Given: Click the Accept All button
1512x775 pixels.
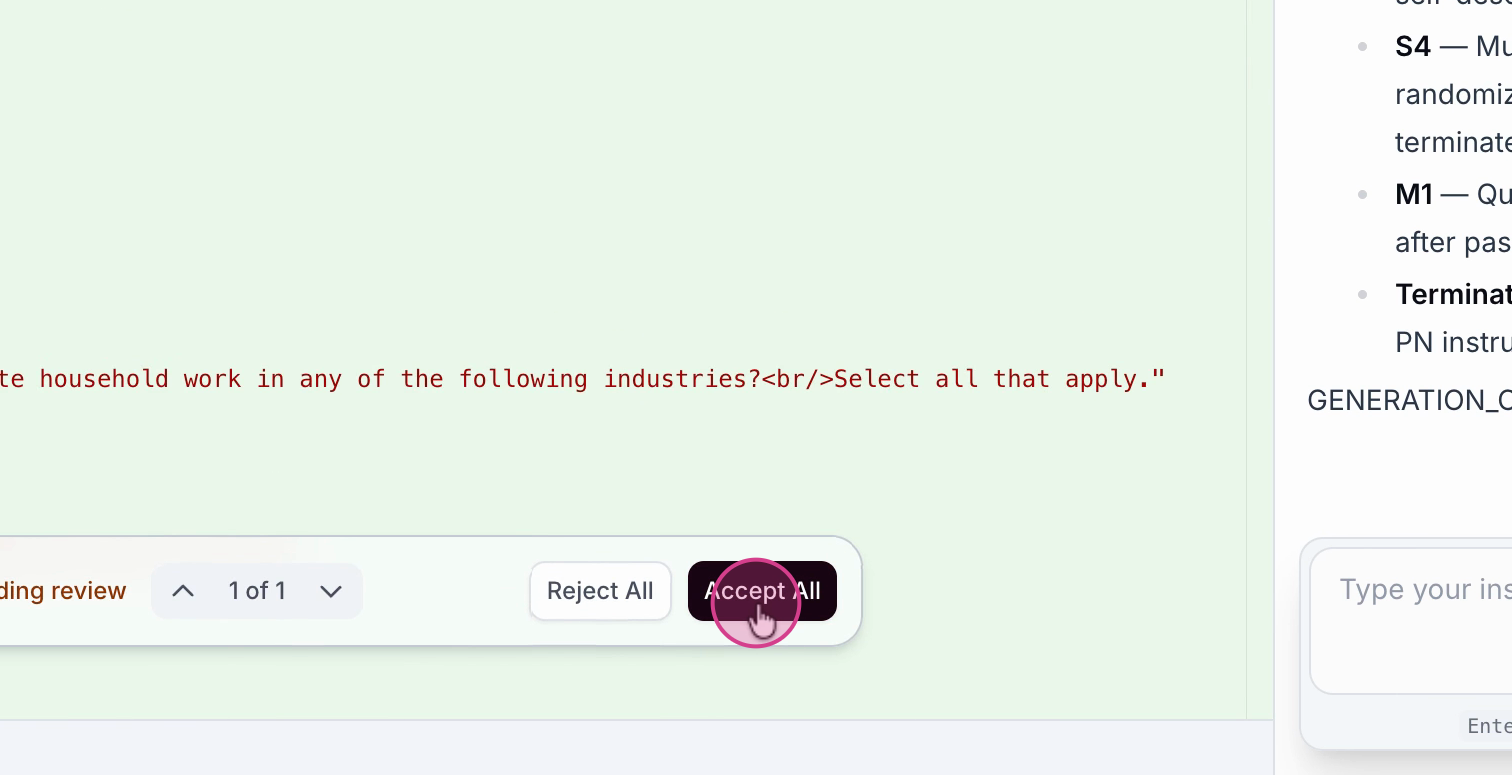Looking at the screenshot, I should (x=762, y=591).
